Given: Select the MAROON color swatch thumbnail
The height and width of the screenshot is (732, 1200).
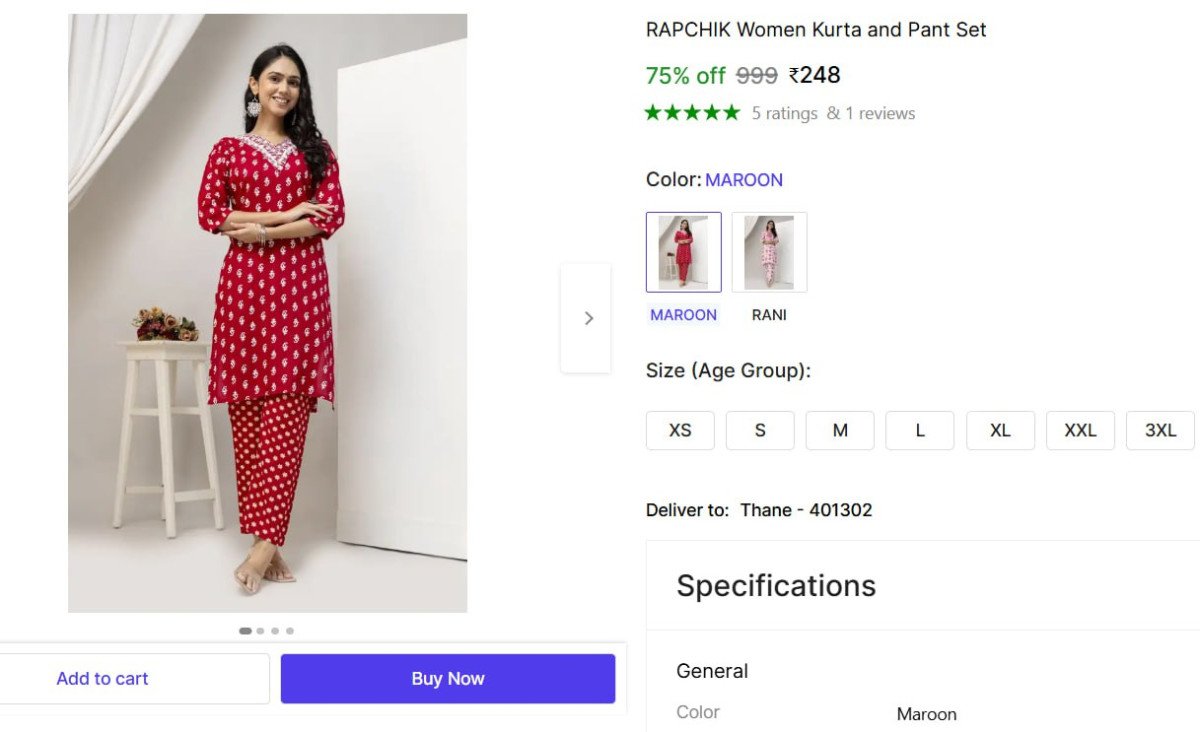Looking at the screenshot, I should coord(683,251).
